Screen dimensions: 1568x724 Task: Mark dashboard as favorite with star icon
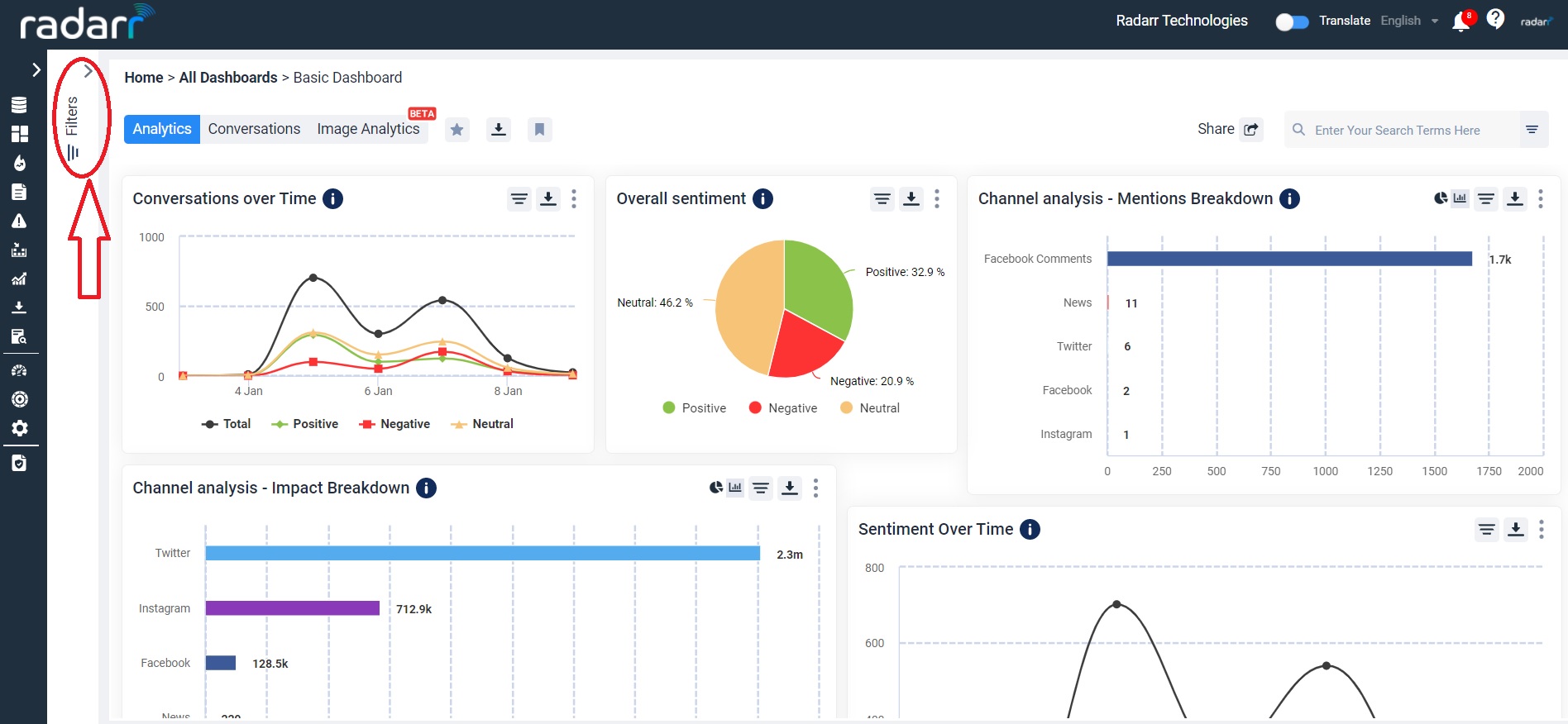point(457,129)
